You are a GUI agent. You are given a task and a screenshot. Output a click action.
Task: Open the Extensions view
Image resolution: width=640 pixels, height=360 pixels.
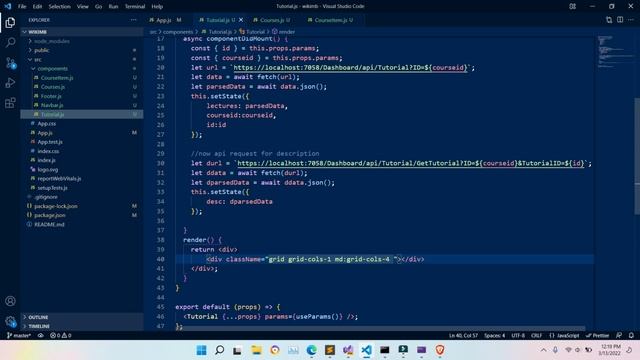coord(10,102)
